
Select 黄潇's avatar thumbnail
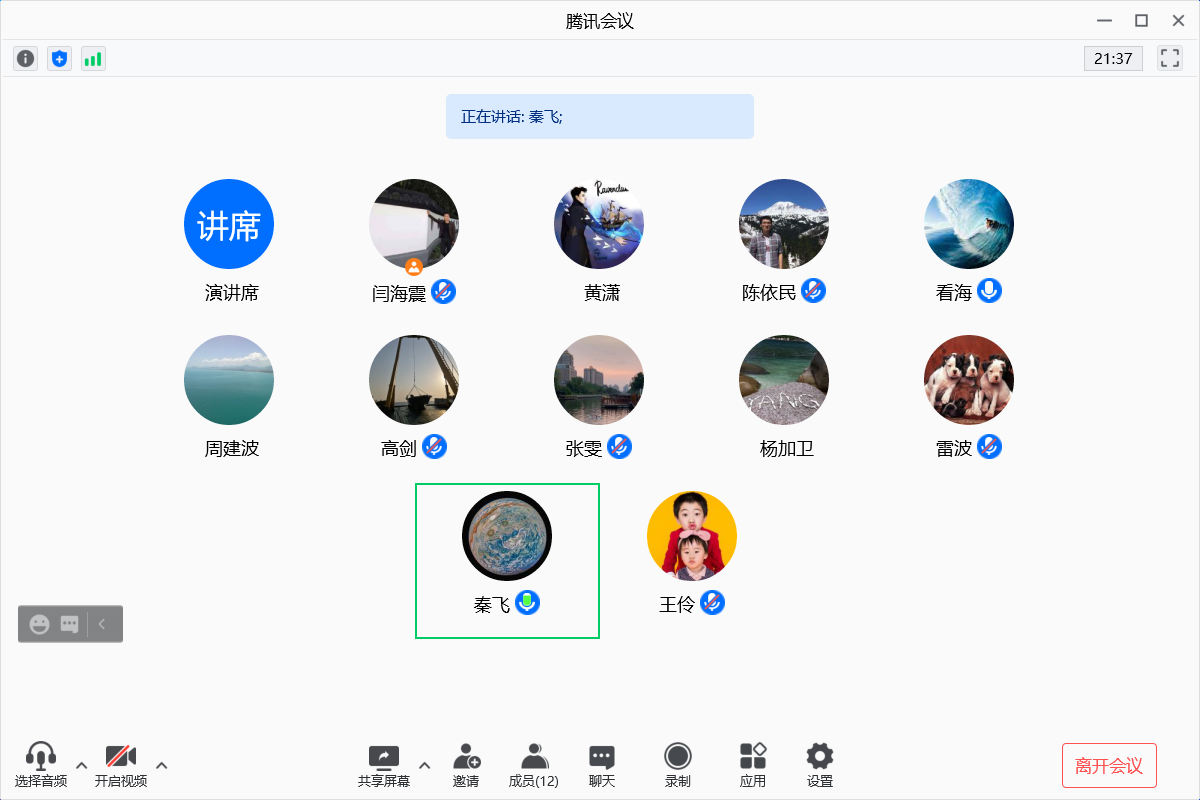[x=599, y=224]
